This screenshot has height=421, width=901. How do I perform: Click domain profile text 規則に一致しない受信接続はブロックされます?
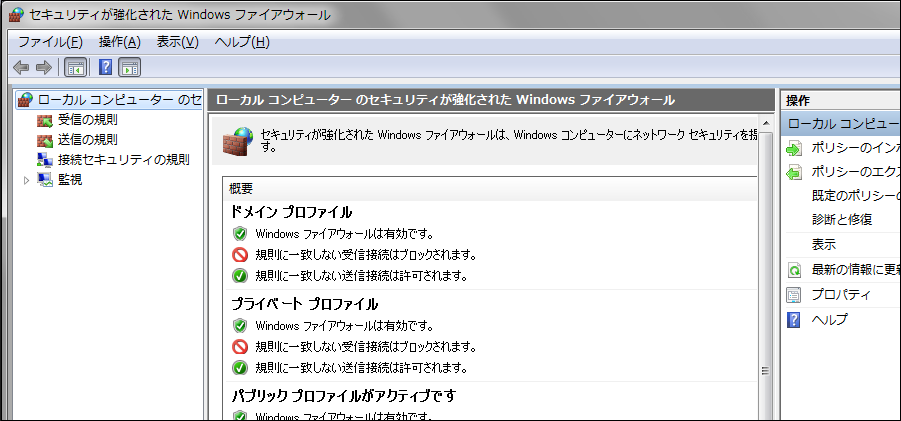point(365,254)
